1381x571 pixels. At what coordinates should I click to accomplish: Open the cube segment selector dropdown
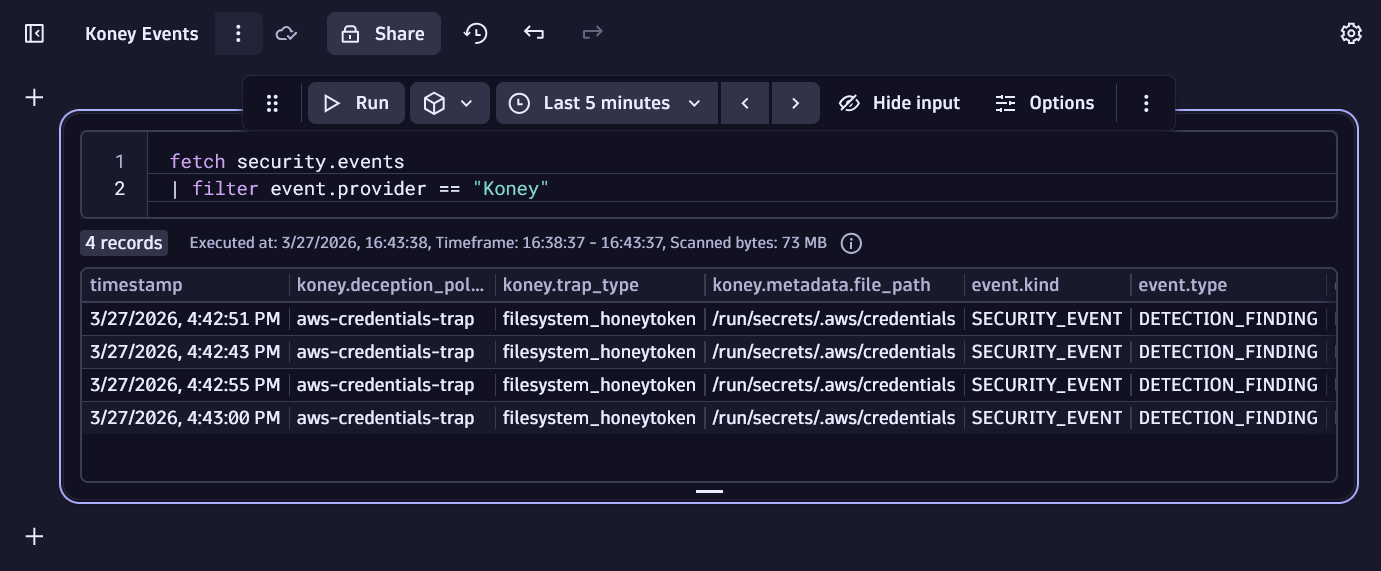pos(449,103)
